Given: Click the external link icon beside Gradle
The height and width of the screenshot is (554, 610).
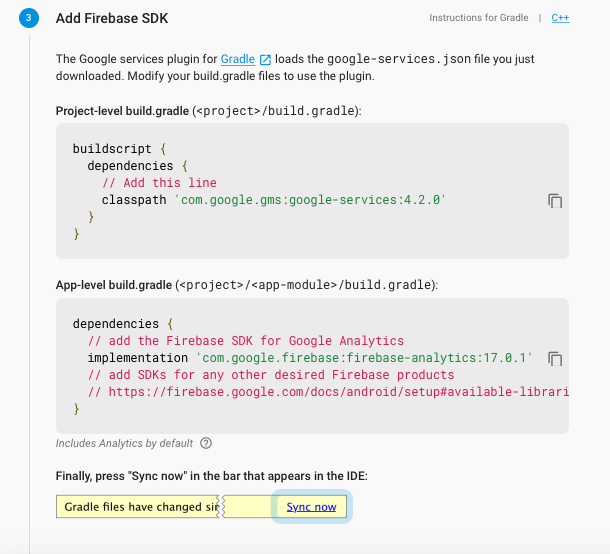Looking at the screenshot, I should pyautogui.click(x=265, y=60).
